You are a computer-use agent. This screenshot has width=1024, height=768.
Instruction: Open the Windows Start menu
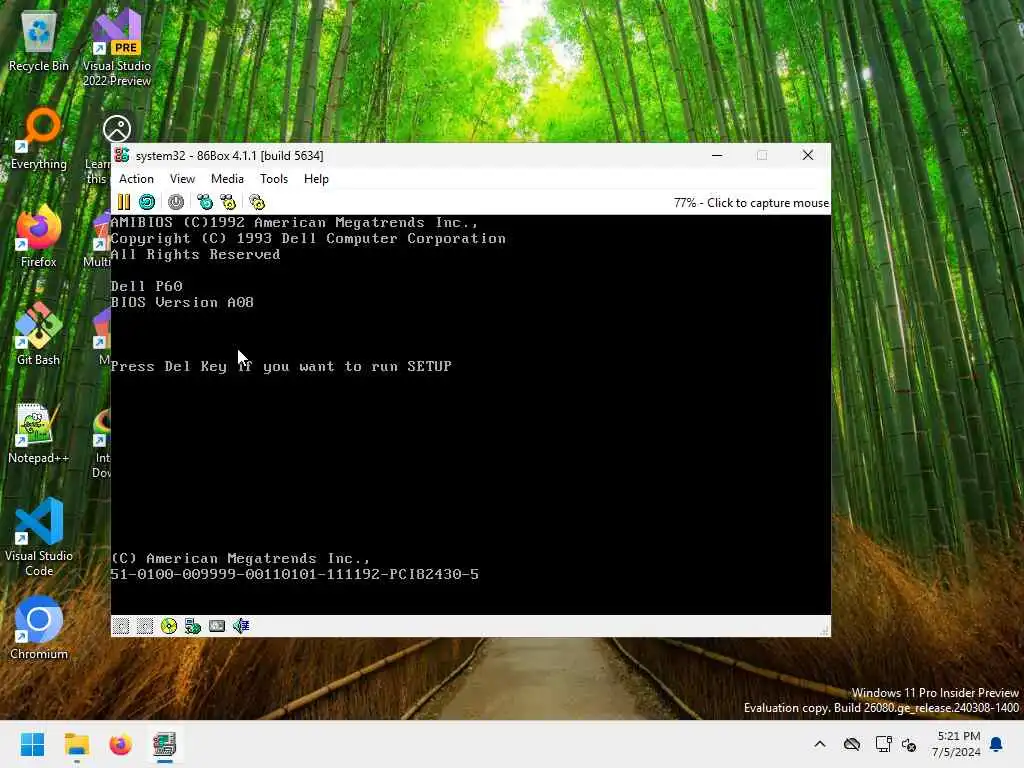pos(33,744)
